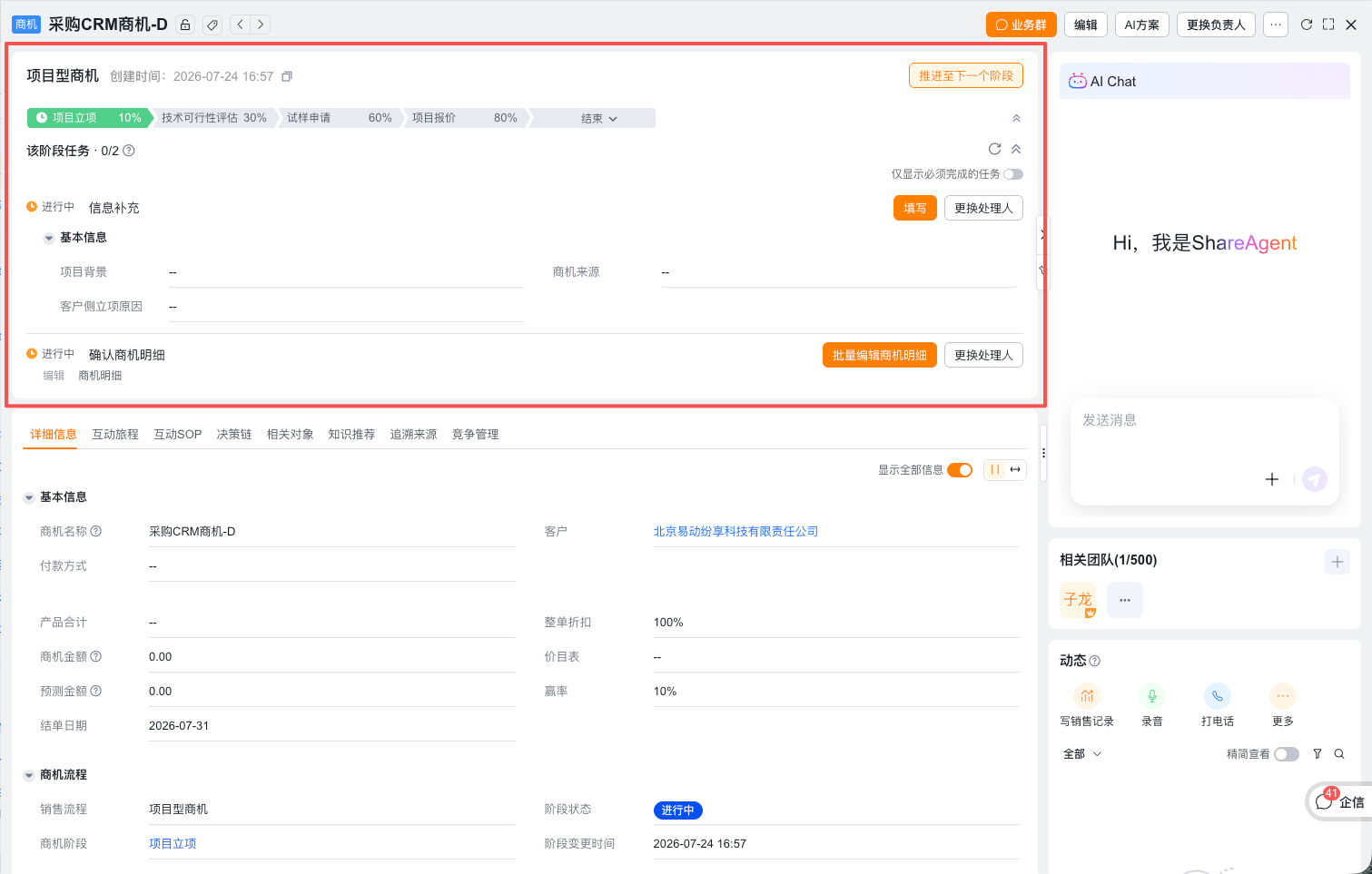Click the refresh icon in the top toolbar
This screenshot has width=1372, height=874.
pos(1307,25)
